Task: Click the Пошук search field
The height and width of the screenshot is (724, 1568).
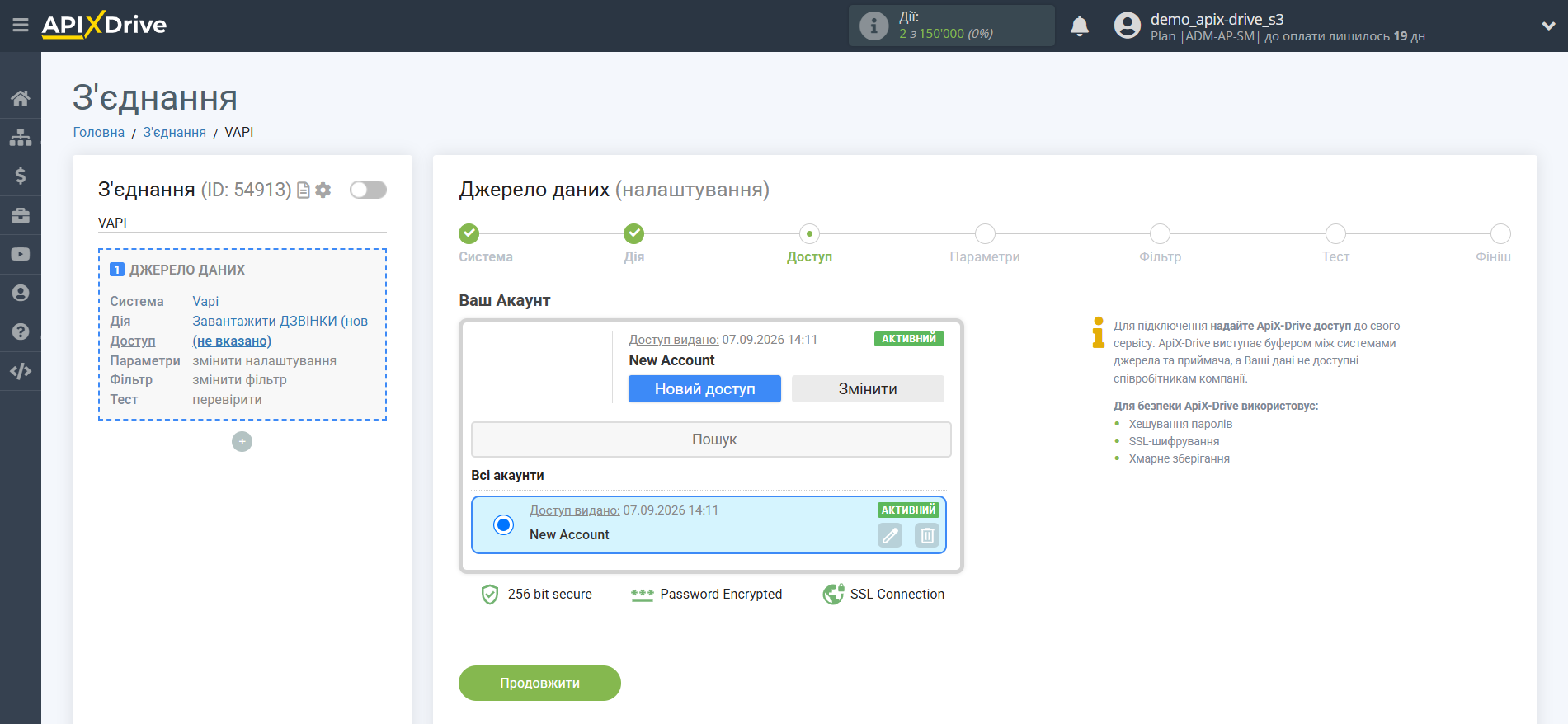Action: (711, 440)
